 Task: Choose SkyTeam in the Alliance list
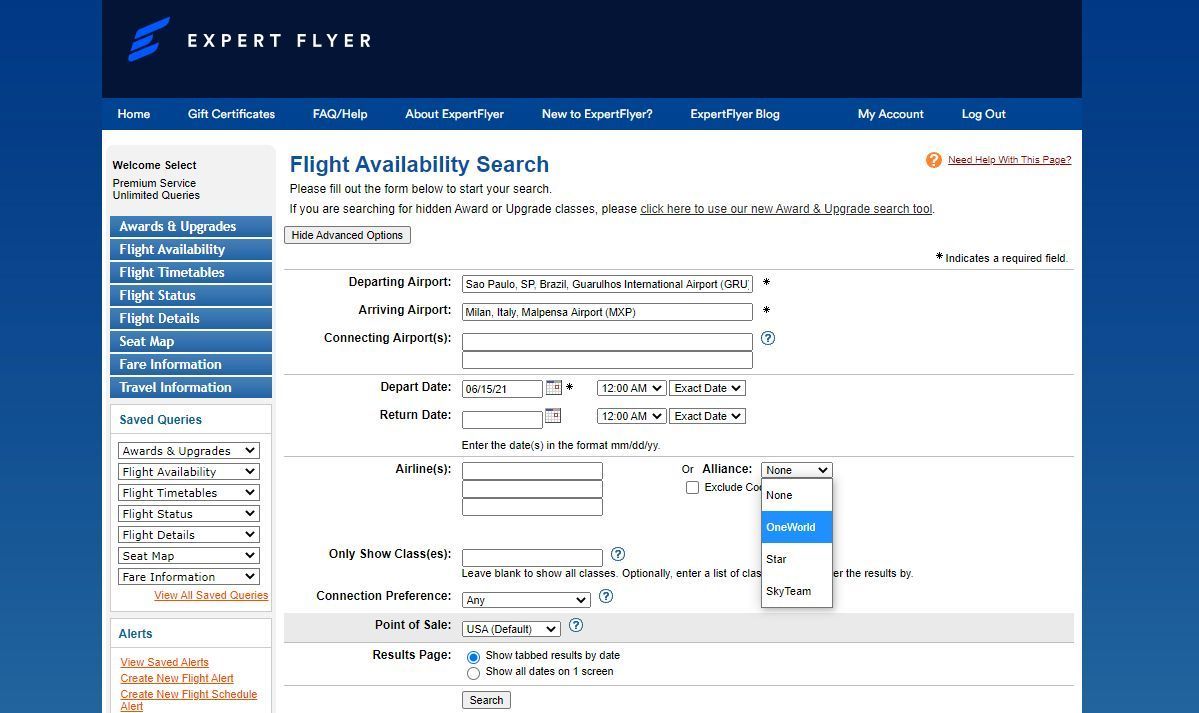click(797, 591)
